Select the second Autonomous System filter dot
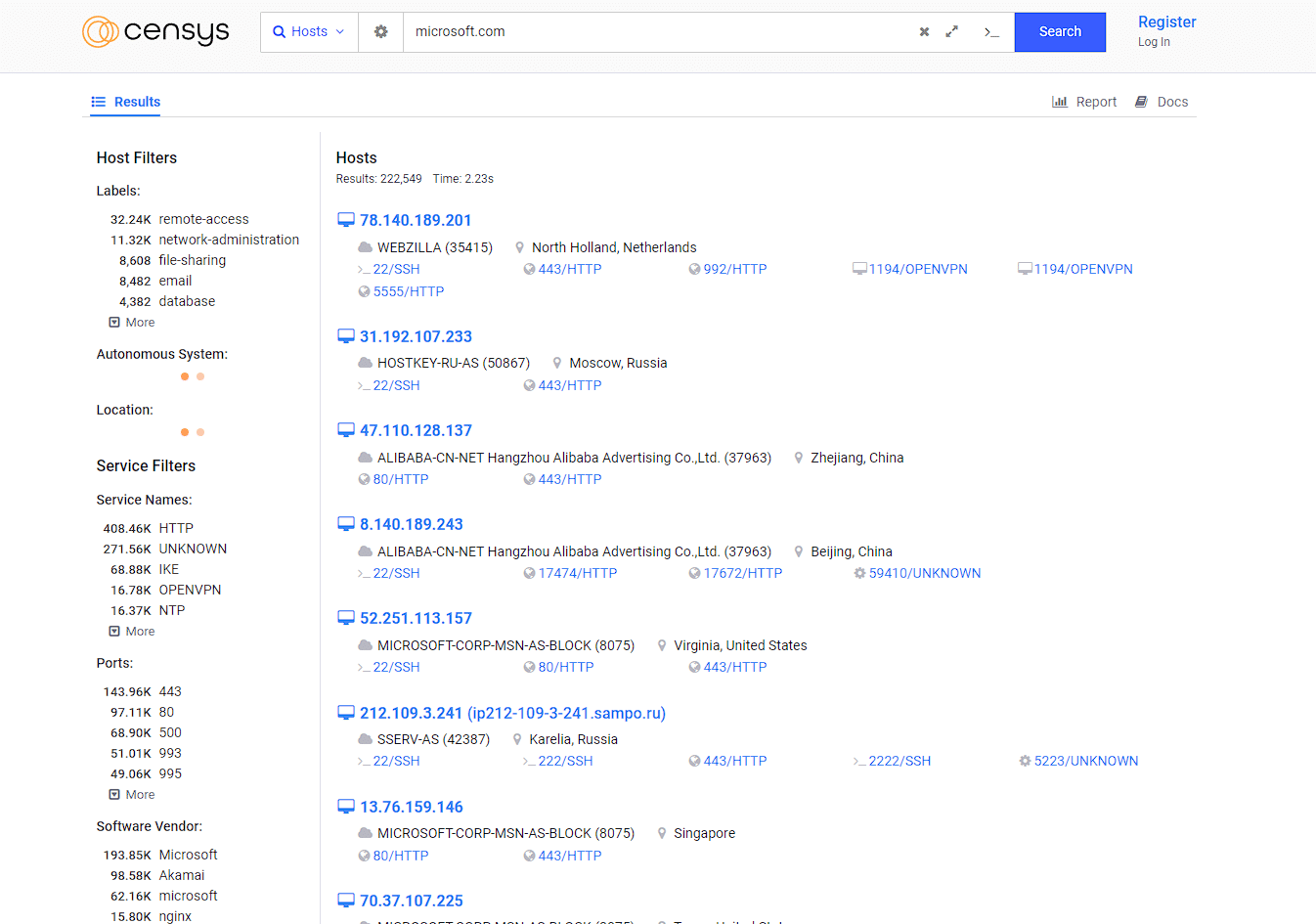The image size is (1316, 924). (x=199, y=375)
